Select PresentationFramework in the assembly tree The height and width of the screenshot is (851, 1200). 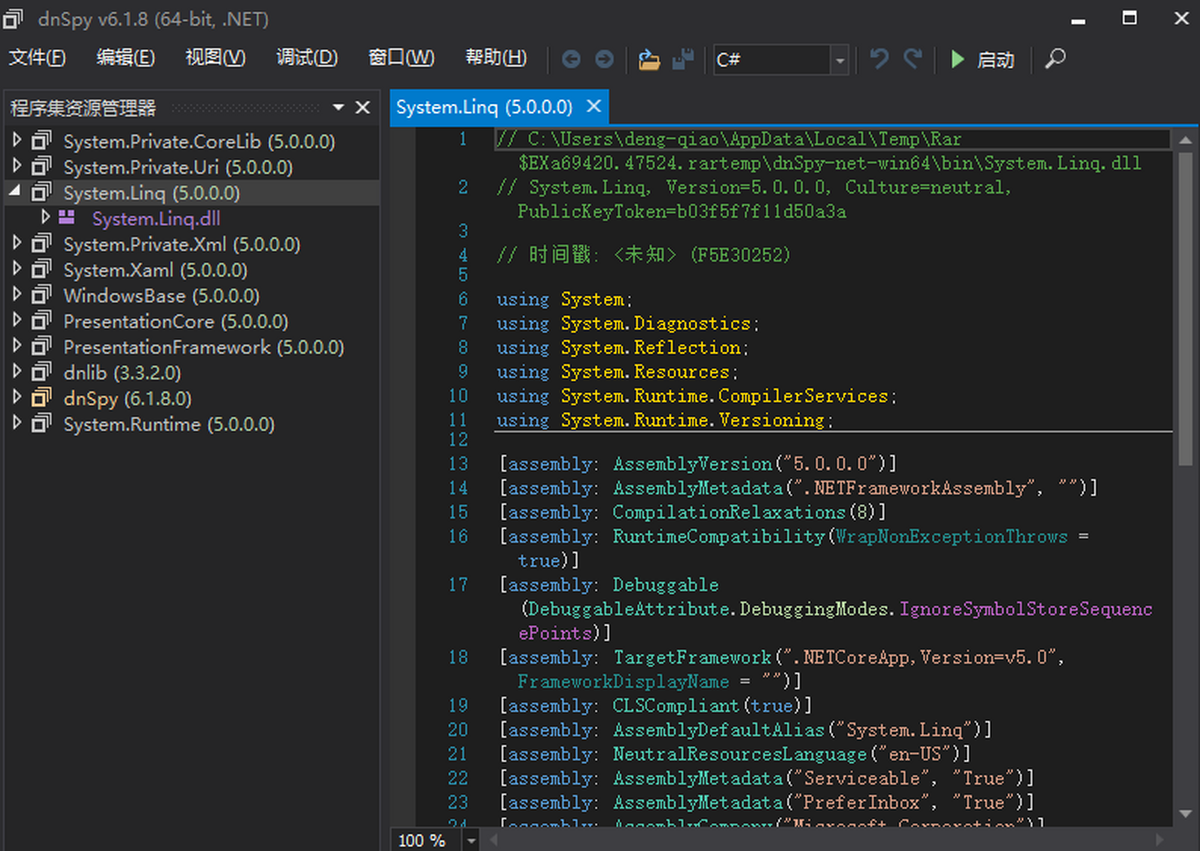(166, 347)
